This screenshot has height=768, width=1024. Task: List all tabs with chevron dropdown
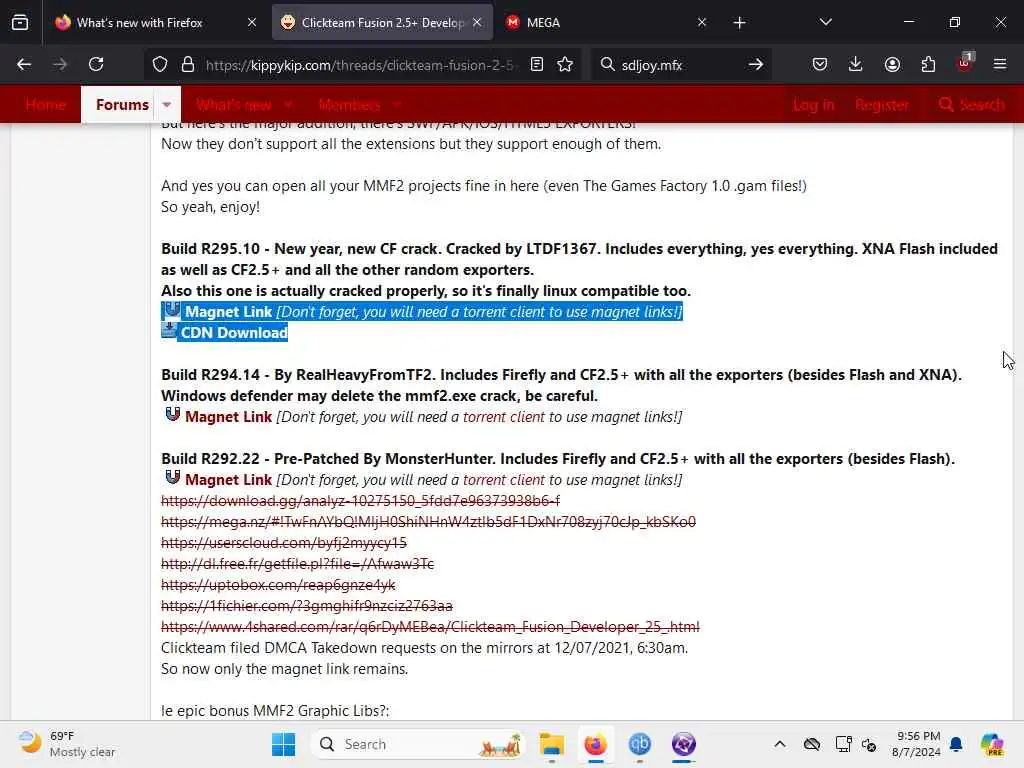[x=825, y=22]
